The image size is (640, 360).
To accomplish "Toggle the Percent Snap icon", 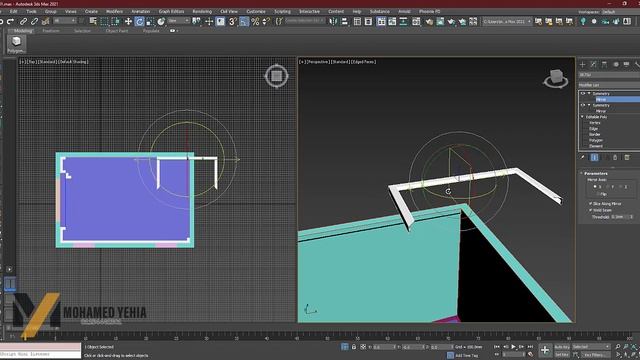I will [x=255, y=21].
